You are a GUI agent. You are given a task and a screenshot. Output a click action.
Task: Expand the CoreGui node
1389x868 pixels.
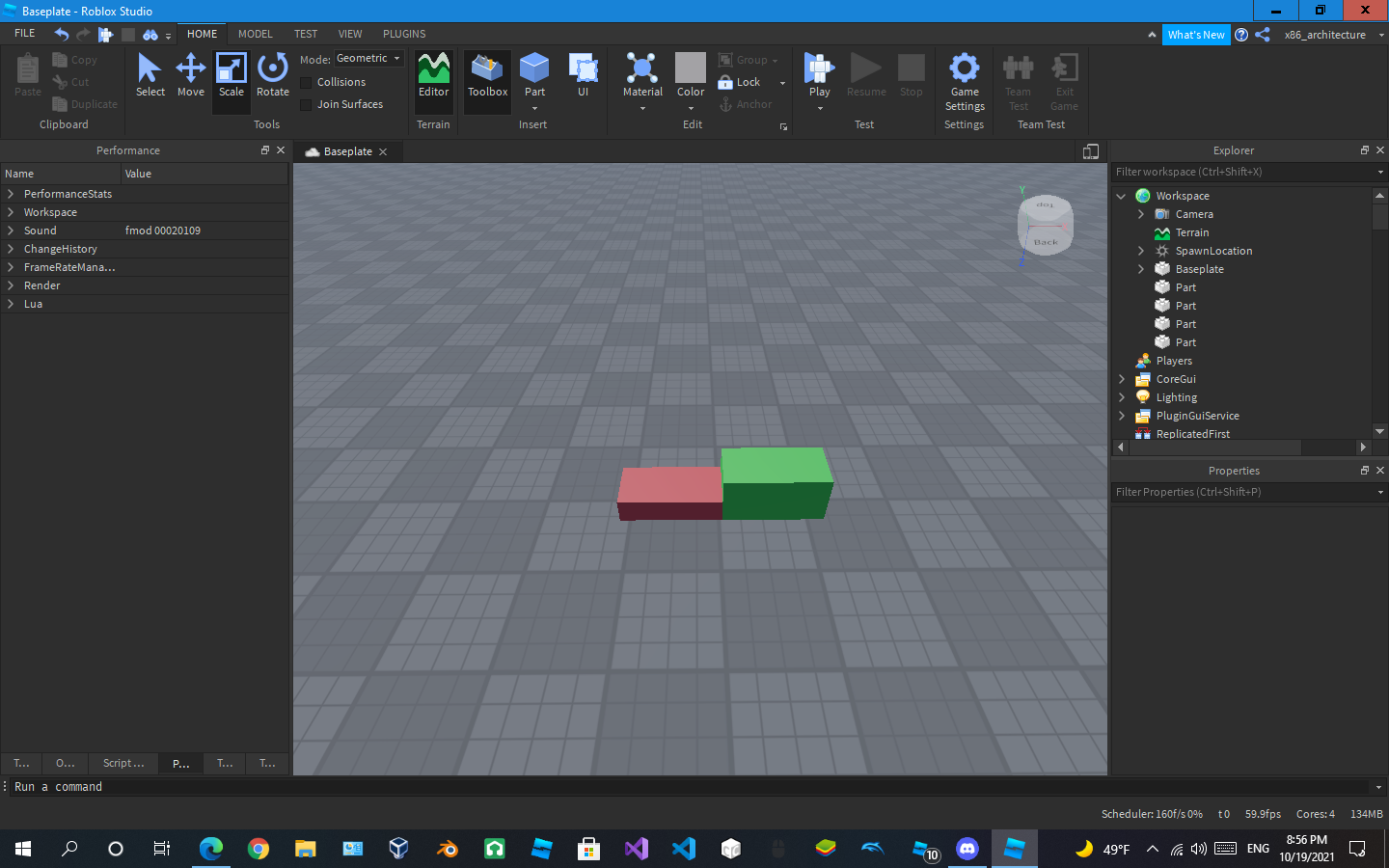(x=1121, y=379)
